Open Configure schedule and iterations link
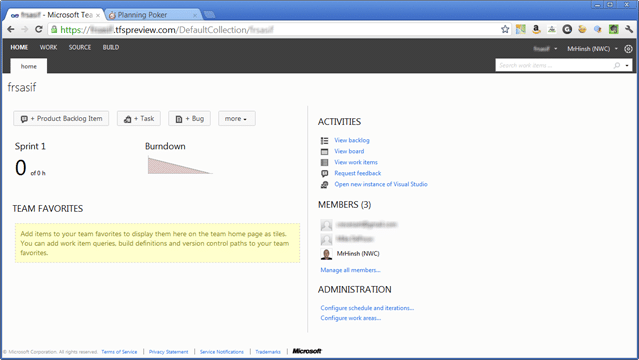Screen dimensions: 639x360 click(x=367, y=308)
